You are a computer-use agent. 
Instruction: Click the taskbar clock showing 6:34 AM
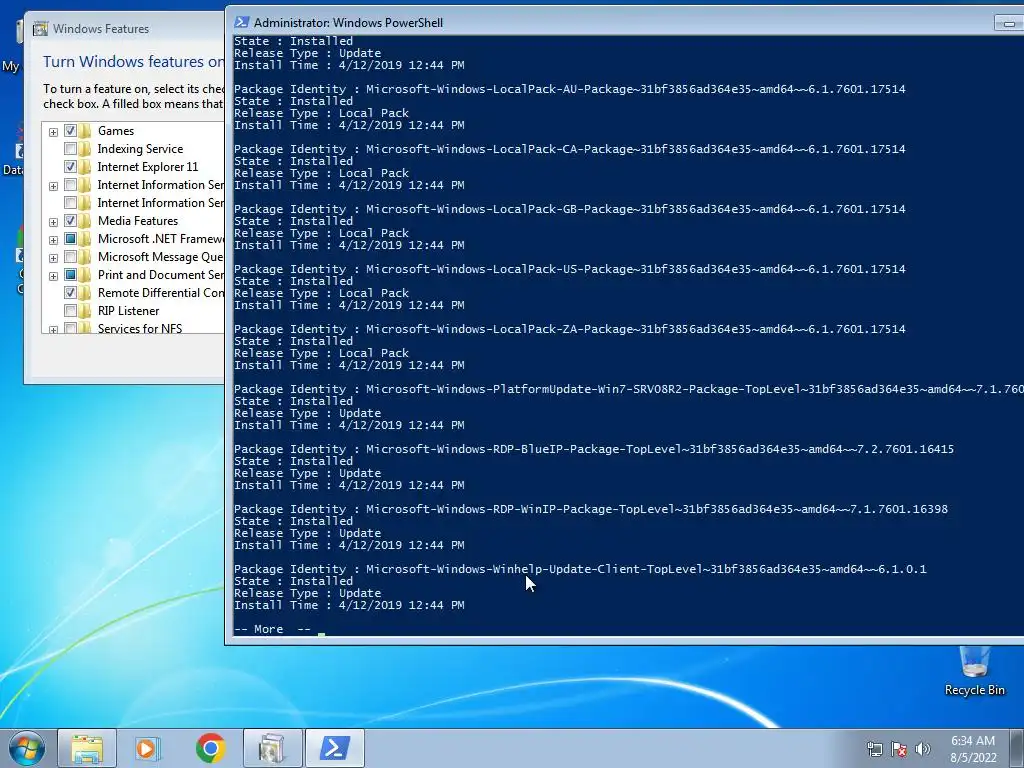pyautogui.click(x=973, y=749)
